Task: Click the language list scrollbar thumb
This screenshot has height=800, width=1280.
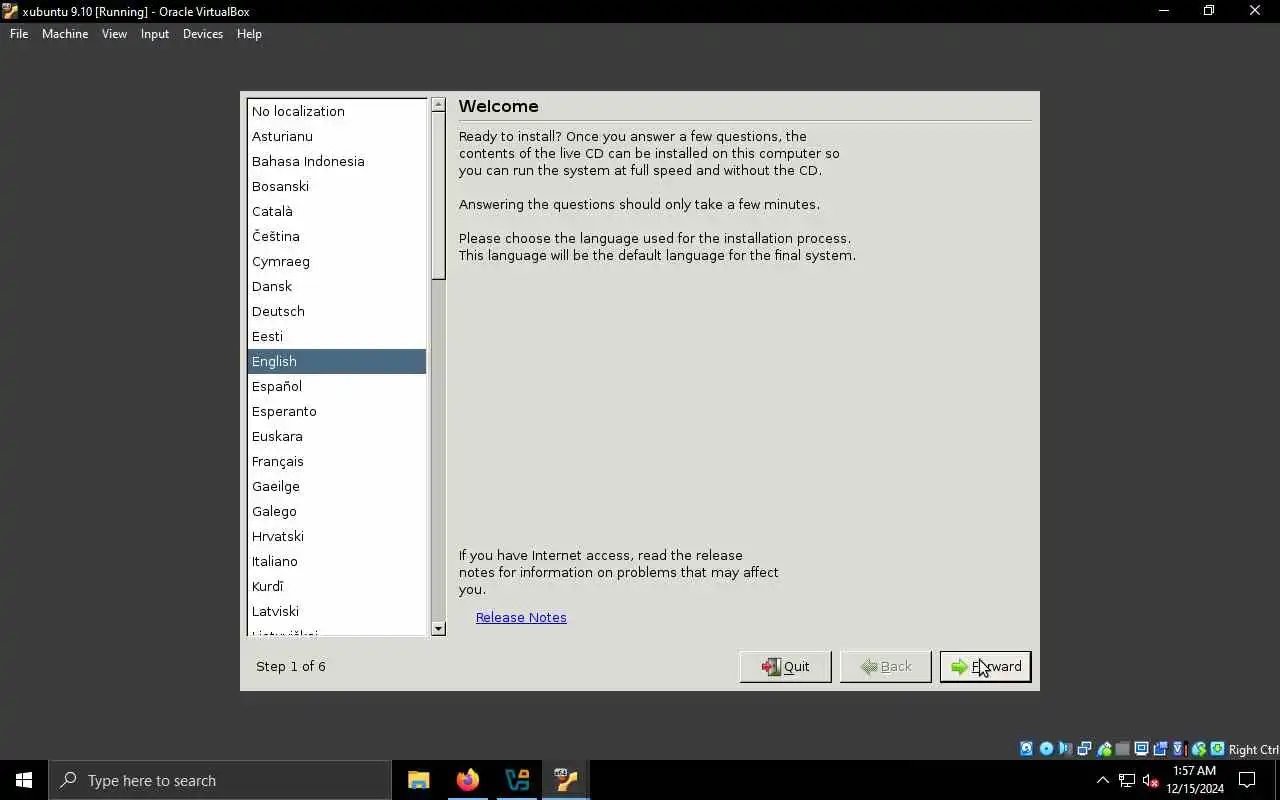Action: [x=438, y=195]
